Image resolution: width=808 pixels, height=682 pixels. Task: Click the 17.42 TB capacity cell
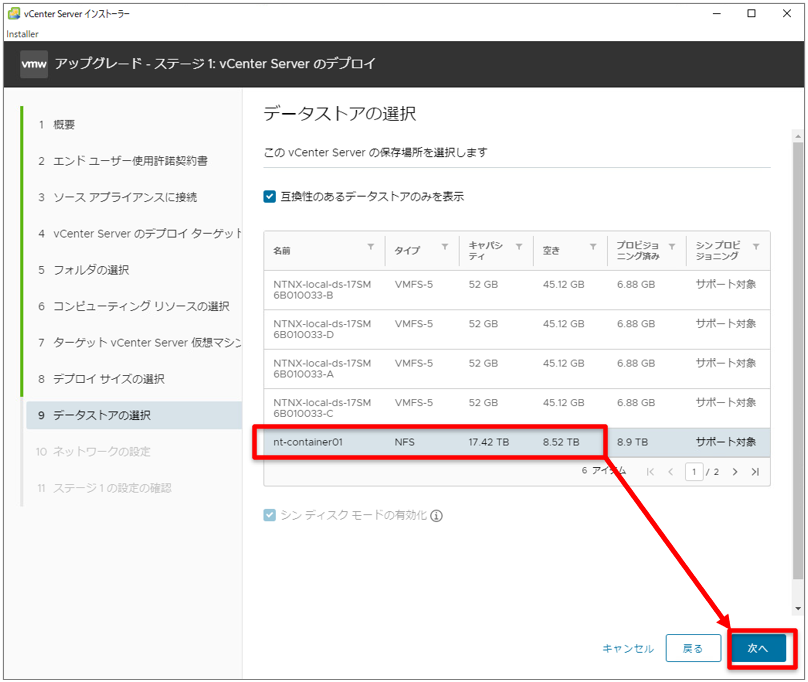[489, 442]
